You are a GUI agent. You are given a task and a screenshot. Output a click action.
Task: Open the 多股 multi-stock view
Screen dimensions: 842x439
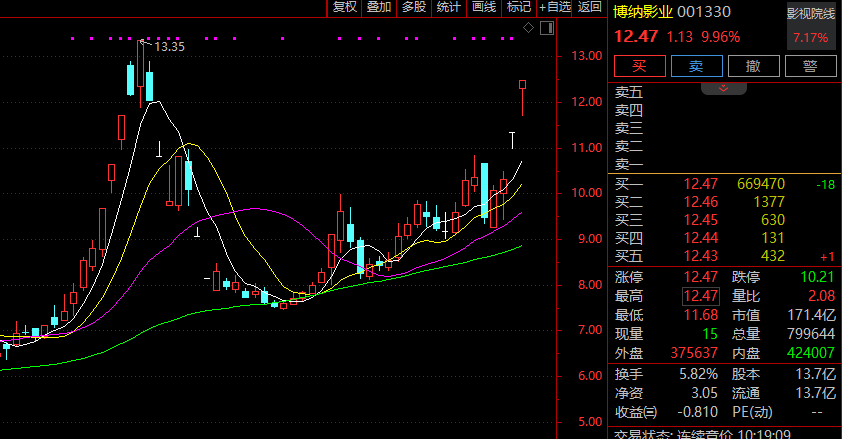pyautogui.click(x=414, y=7)
